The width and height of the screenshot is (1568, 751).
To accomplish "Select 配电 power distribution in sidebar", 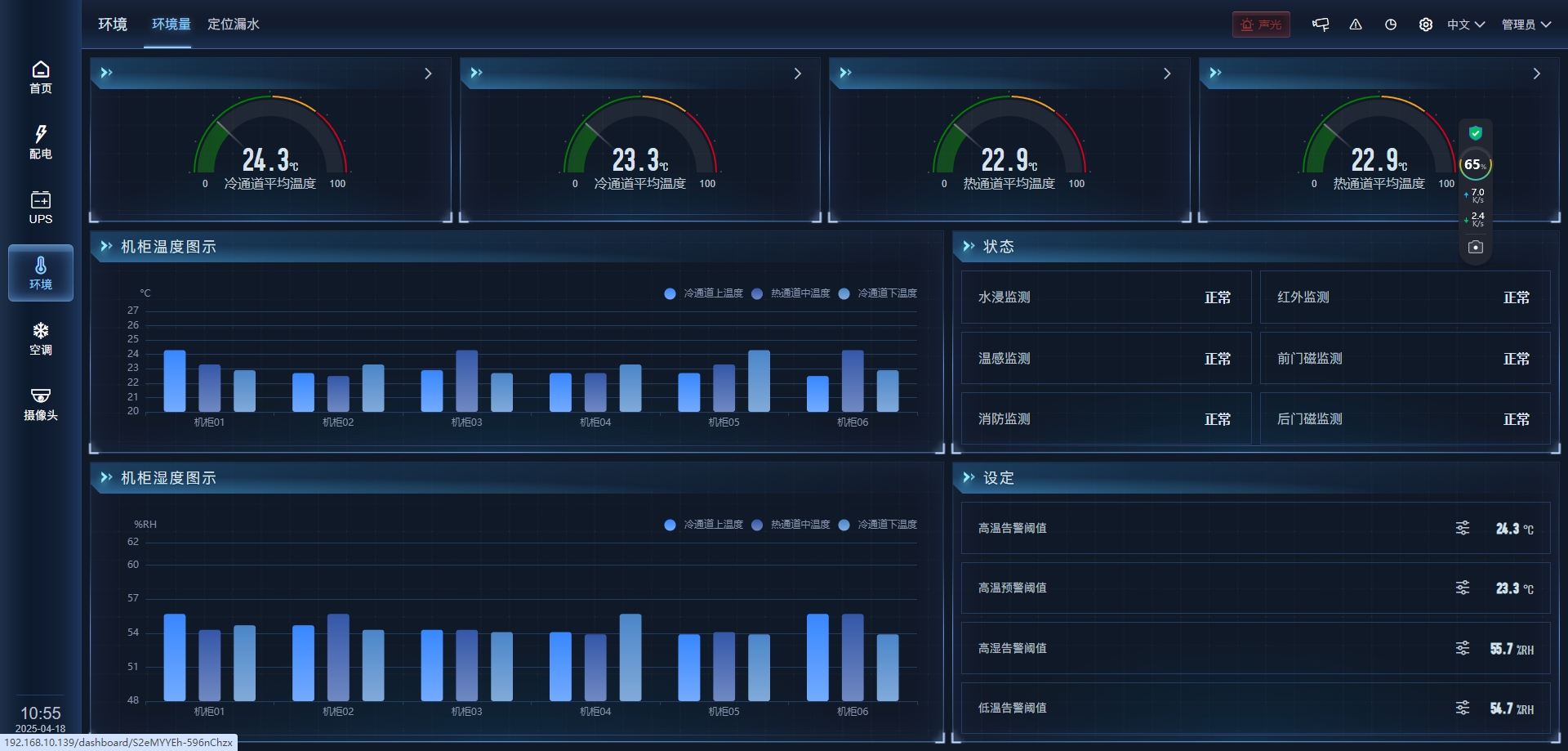I will [40, 141].
